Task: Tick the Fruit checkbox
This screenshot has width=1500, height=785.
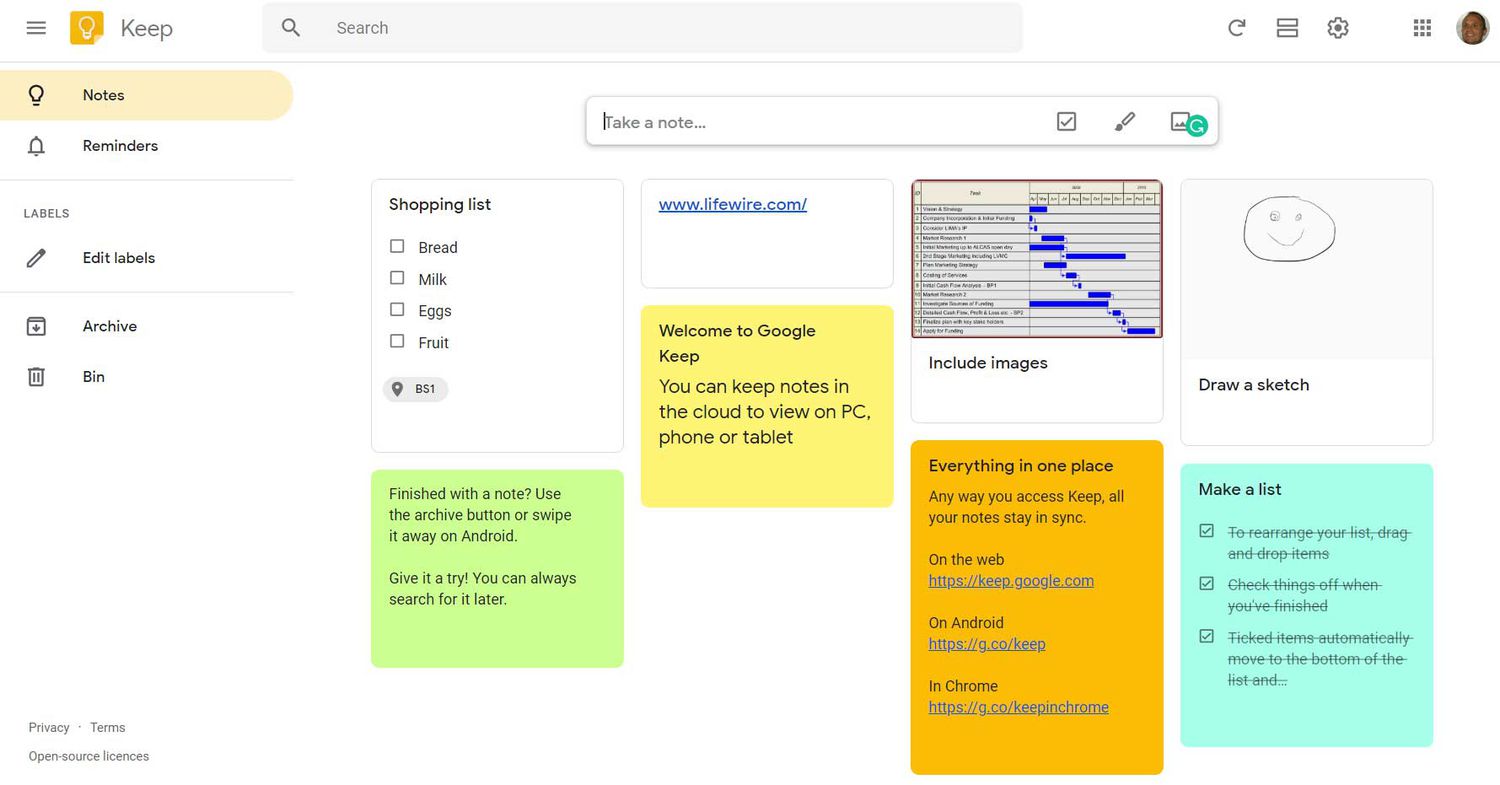Action: (397, 341)
